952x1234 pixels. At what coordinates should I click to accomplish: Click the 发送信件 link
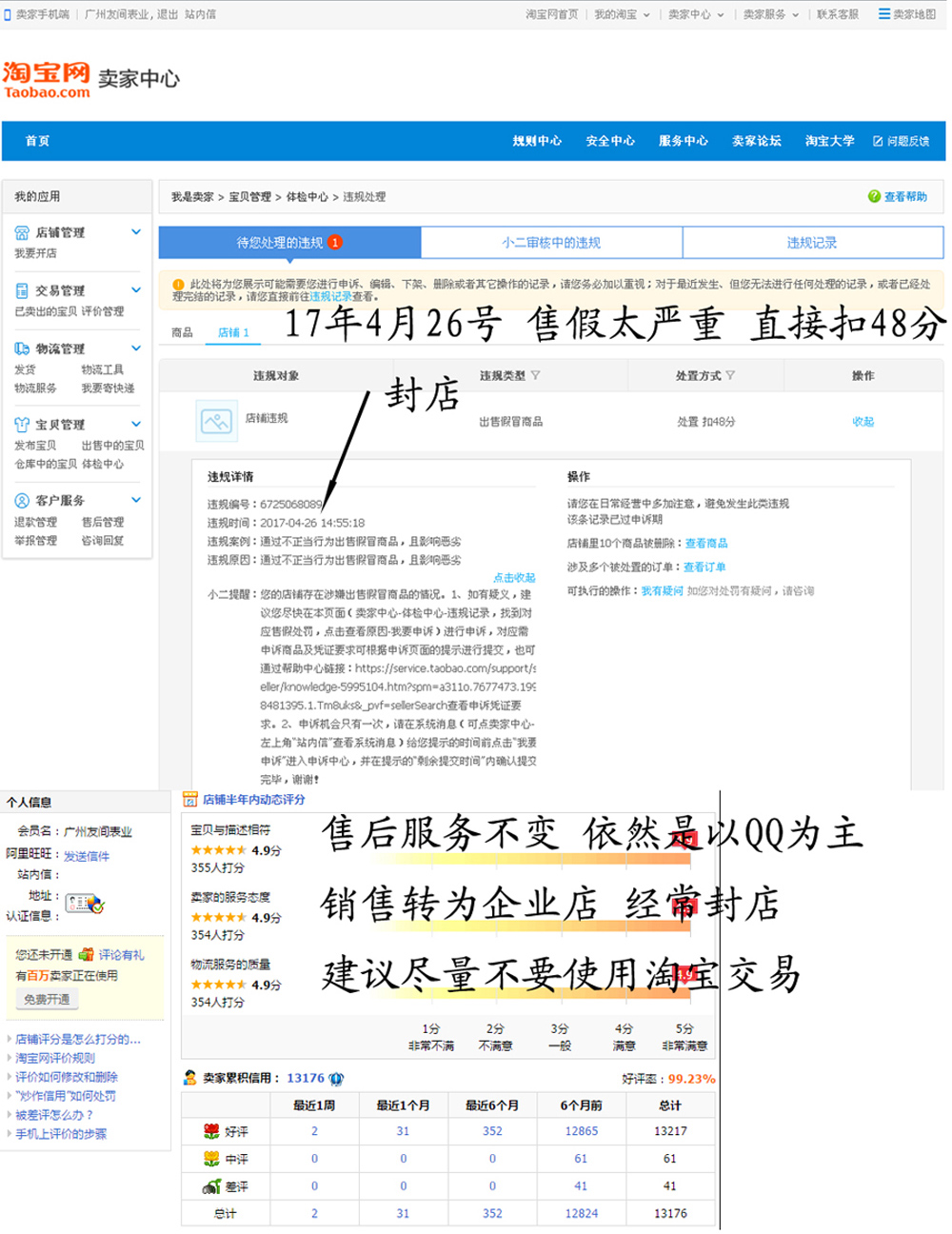87,856
